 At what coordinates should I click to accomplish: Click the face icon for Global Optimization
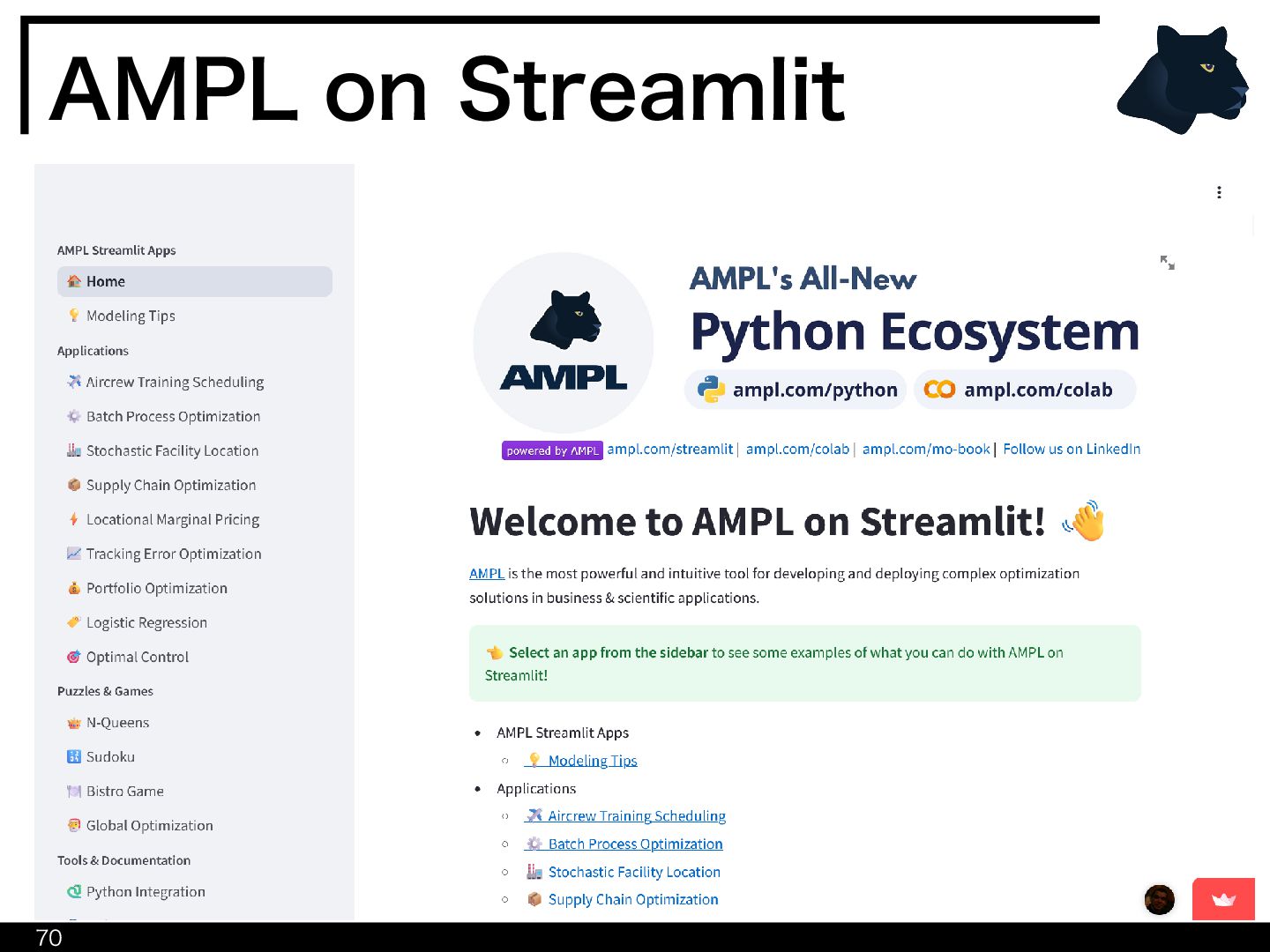pyautogui.click(x=74, y=825)
